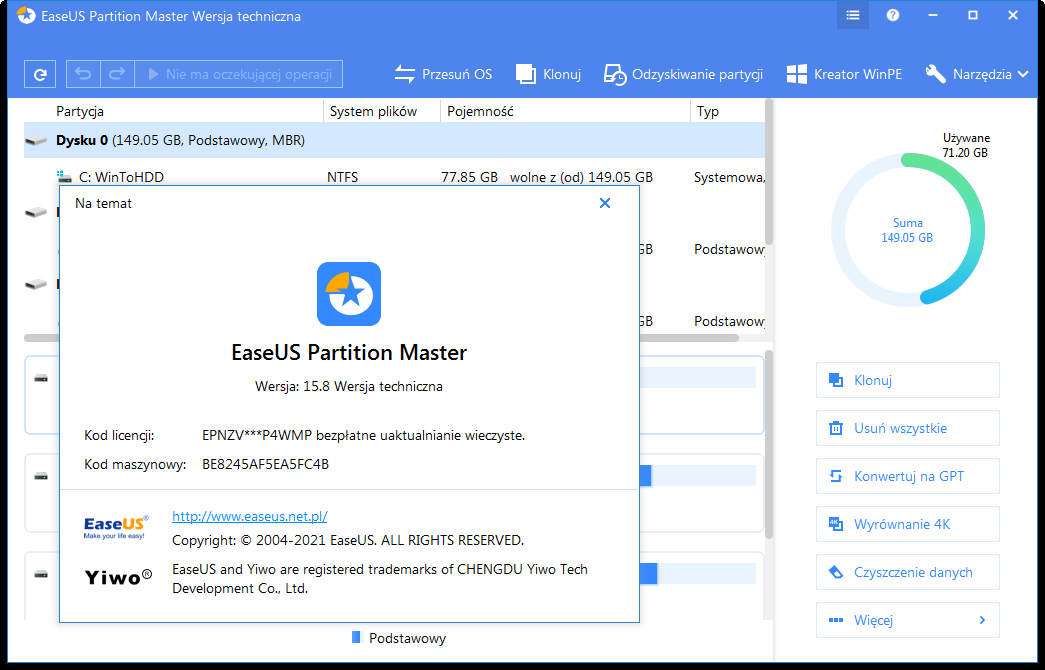This screenshot has width=1045, height=670.
Task: Click the convert icon beside Konwertuj na GPT
Action: click(836, 476)
